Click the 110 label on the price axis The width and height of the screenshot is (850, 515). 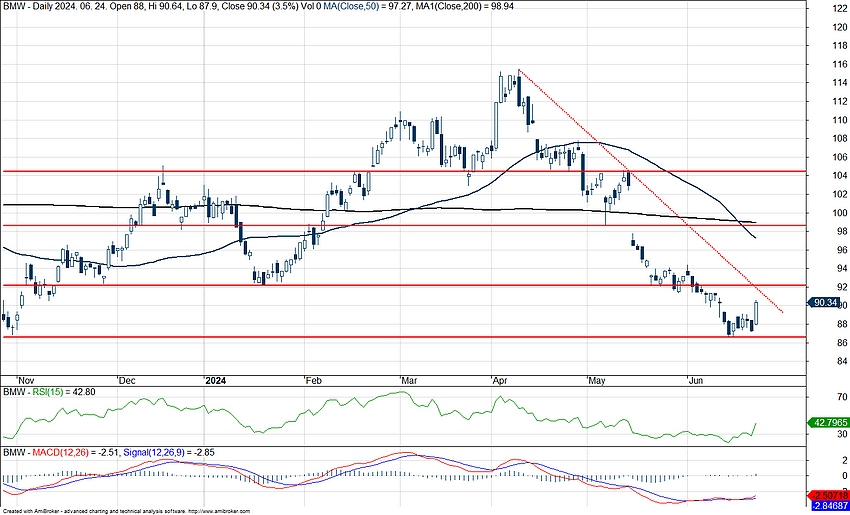[841, 120]
